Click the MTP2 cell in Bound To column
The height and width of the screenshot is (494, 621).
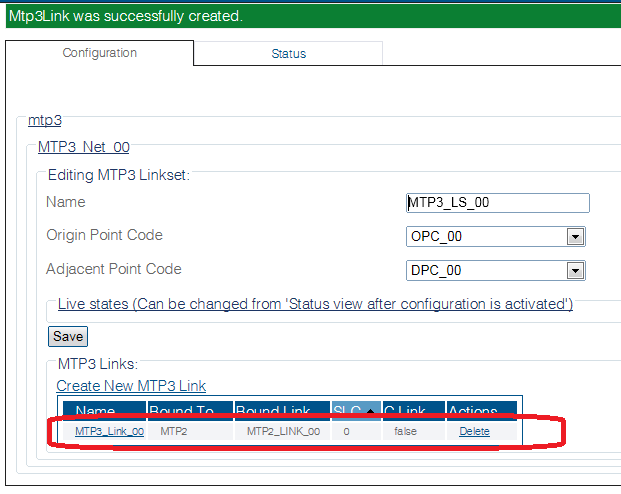point(175,431)
